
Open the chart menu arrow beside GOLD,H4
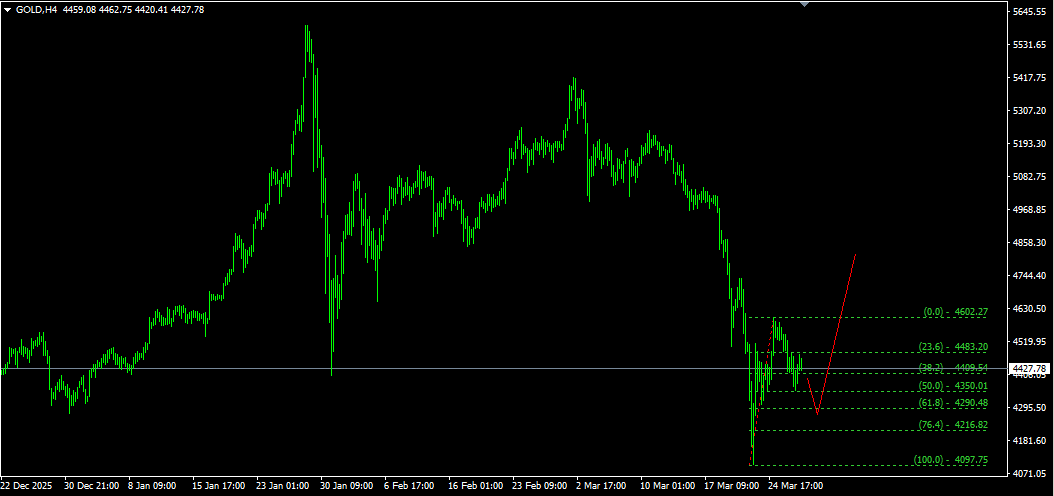coord(7,9)
